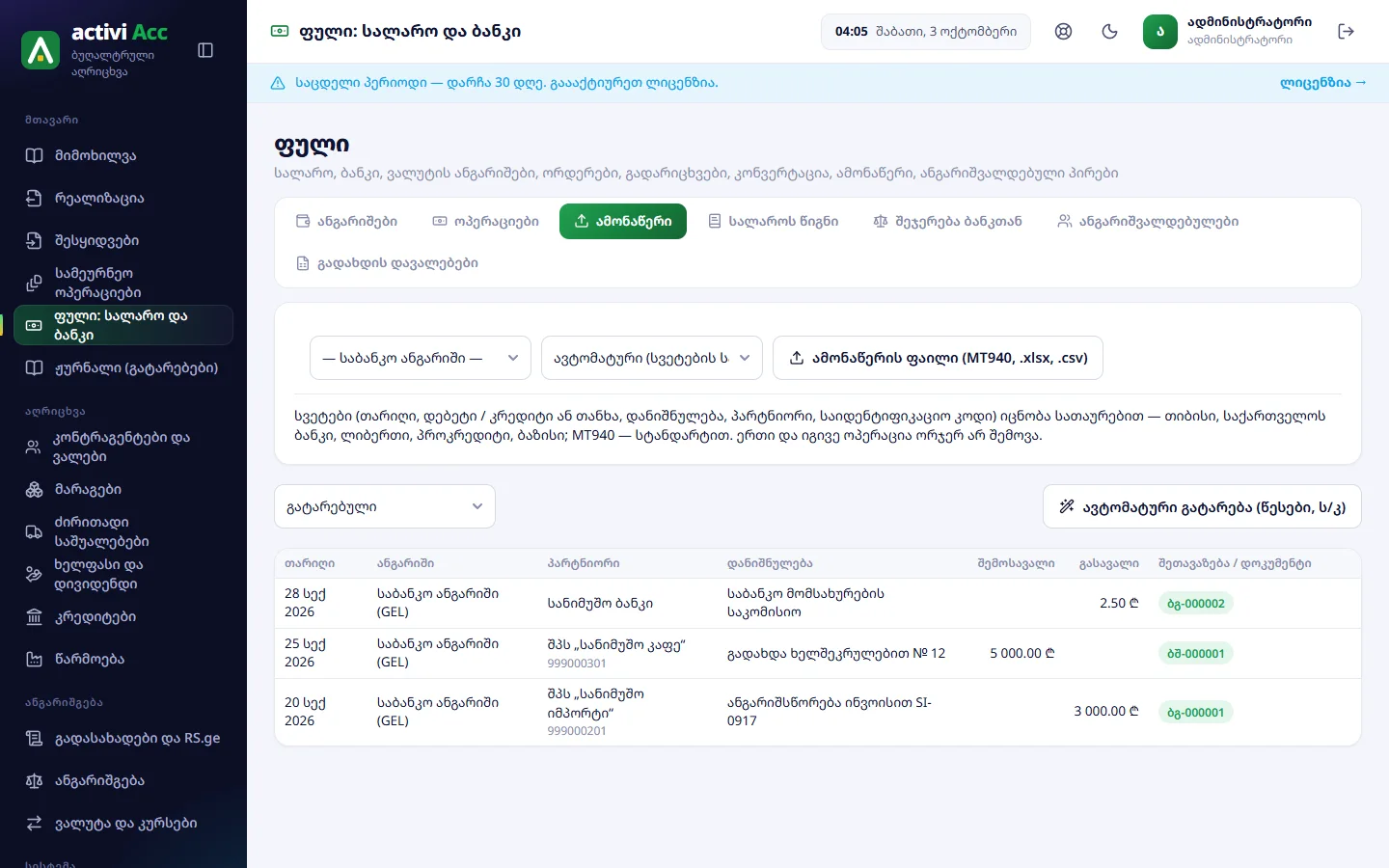This screenshot has width=1389, height=868.
Task: Switch to the ანგარიშები tab
Action: click(x=346, y=221)
